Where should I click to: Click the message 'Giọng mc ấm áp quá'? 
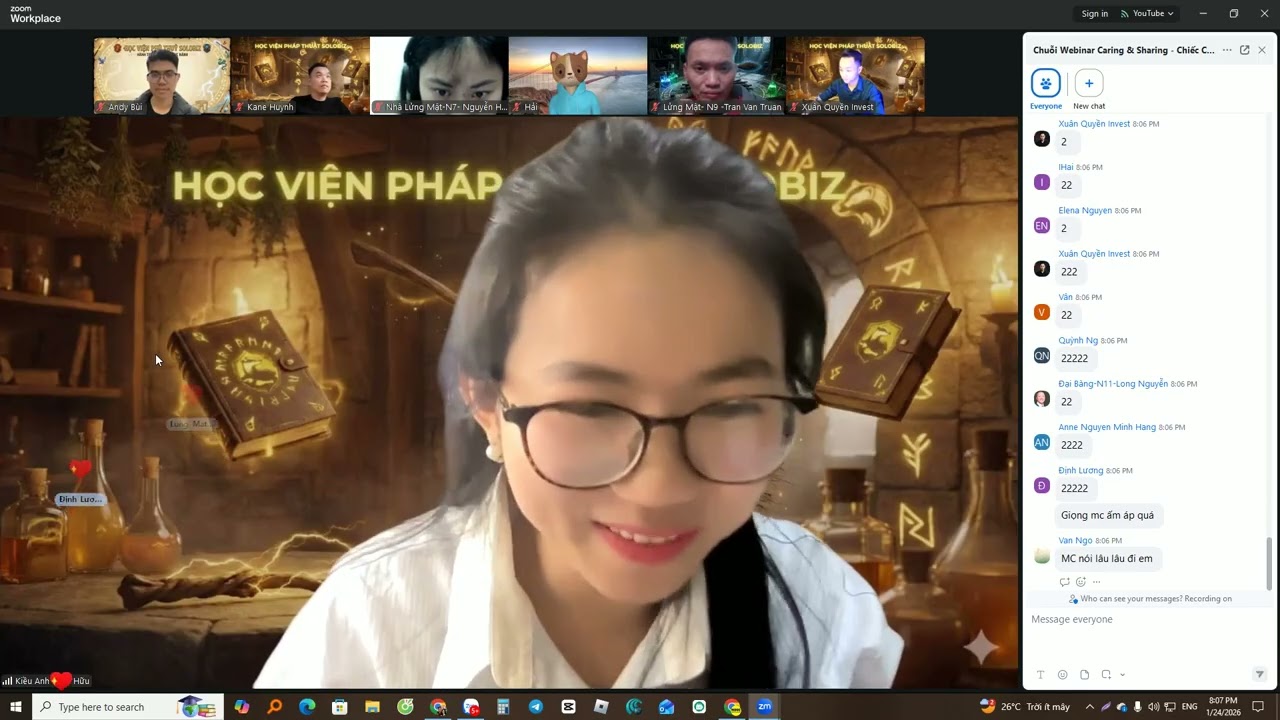pyautogui.click(x=1107, y=516)
